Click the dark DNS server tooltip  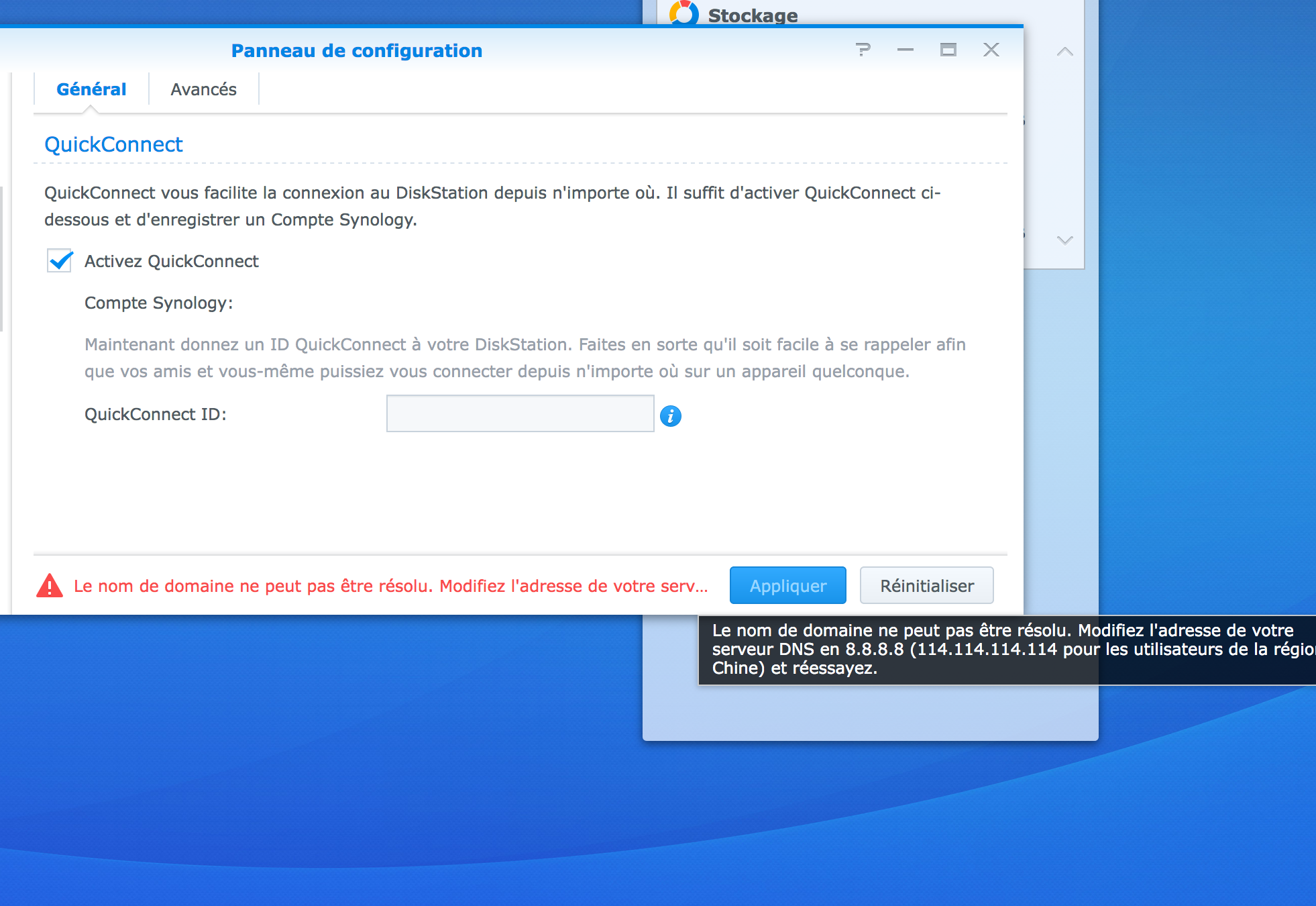click(1003, 649)
